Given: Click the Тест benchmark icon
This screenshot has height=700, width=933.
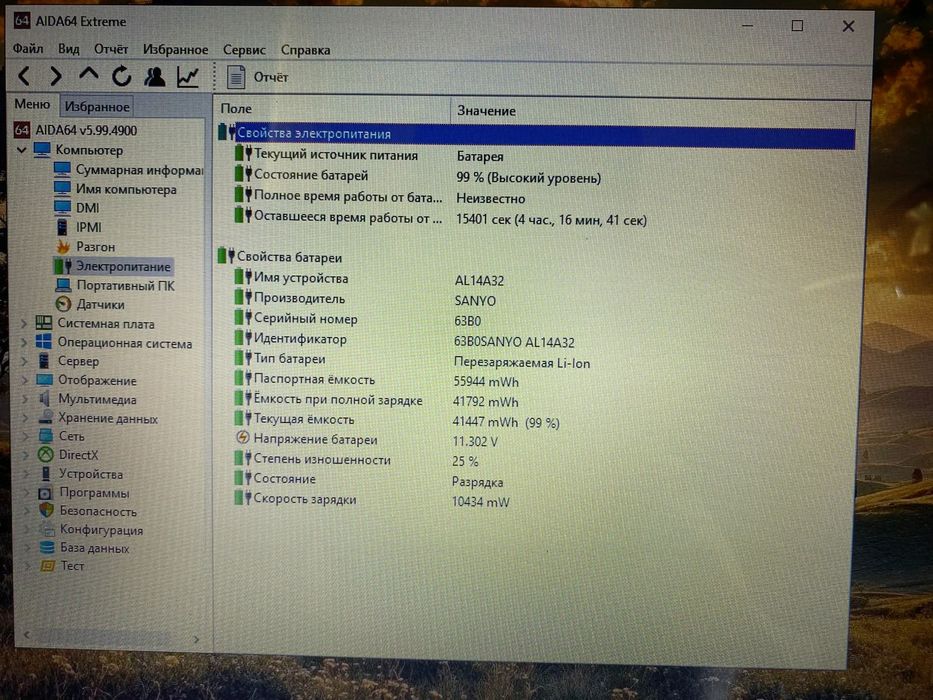Looking at the screenshot, I should 48,565.
